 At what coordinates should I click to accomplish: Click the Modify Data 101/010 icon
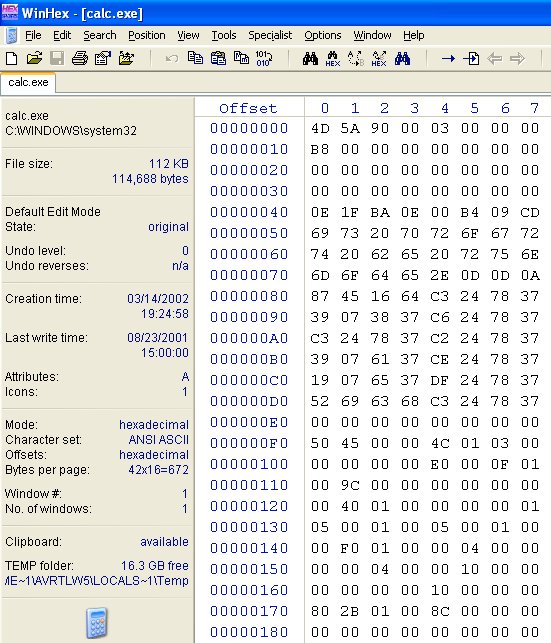[x=264, y=58]
